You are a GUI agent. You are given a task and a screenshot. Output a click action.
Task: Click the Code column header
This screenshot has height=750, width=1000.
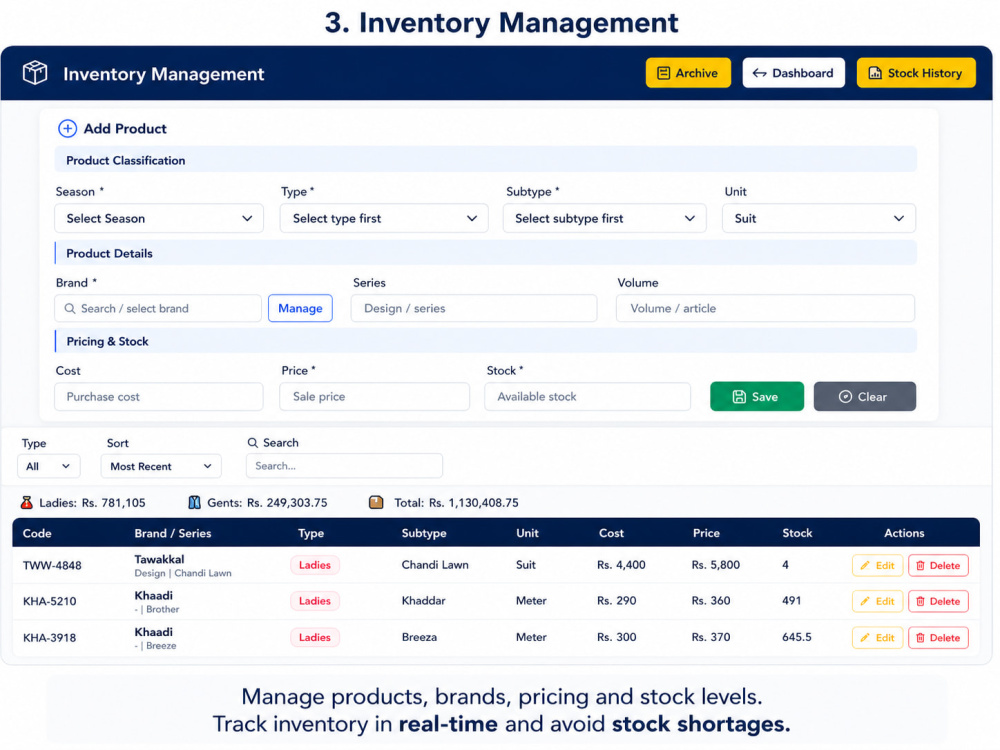(x=37, y=533)
